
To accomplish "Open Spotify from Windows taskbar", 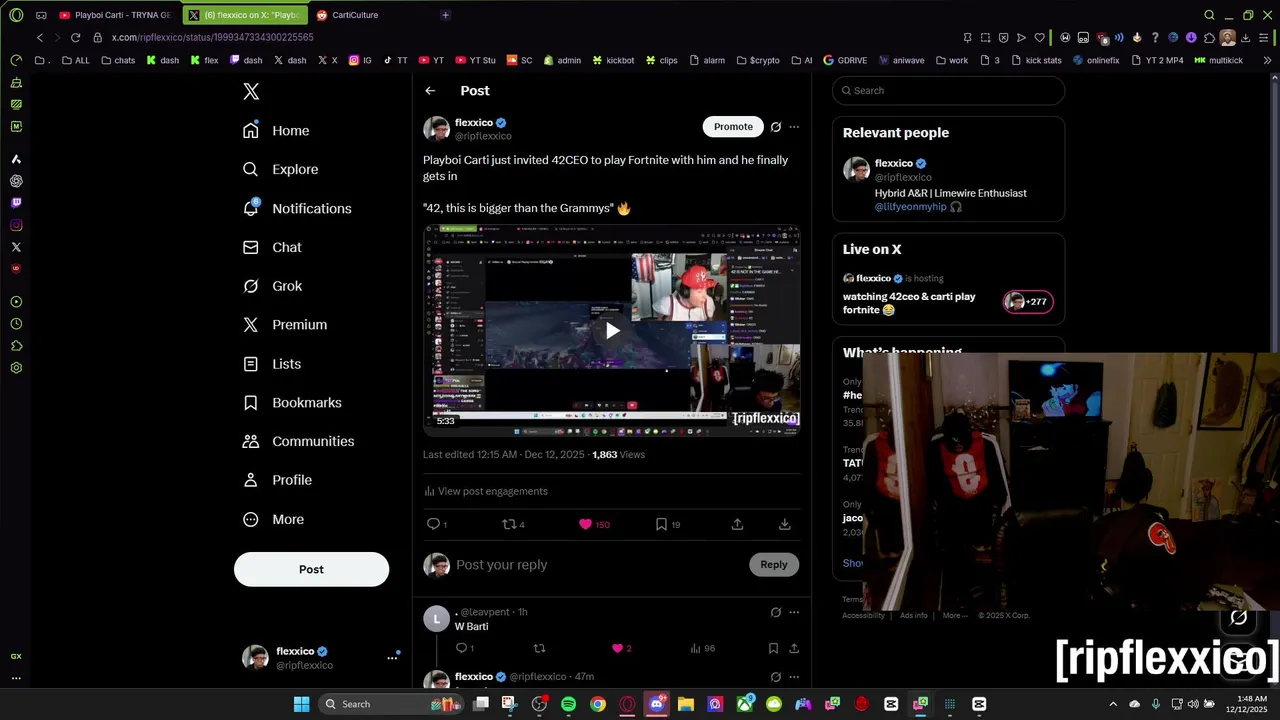I will (568, 704).
